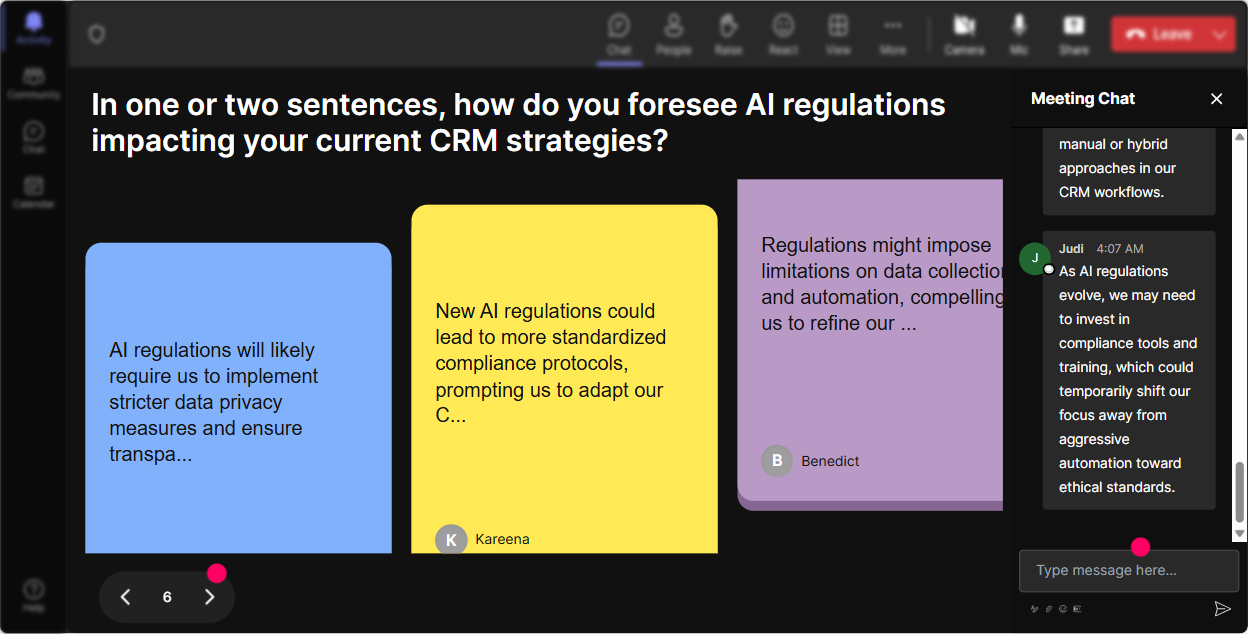
Task: Expand the Leave button dropdown arrow
Action: click(x=1220, y=34)
